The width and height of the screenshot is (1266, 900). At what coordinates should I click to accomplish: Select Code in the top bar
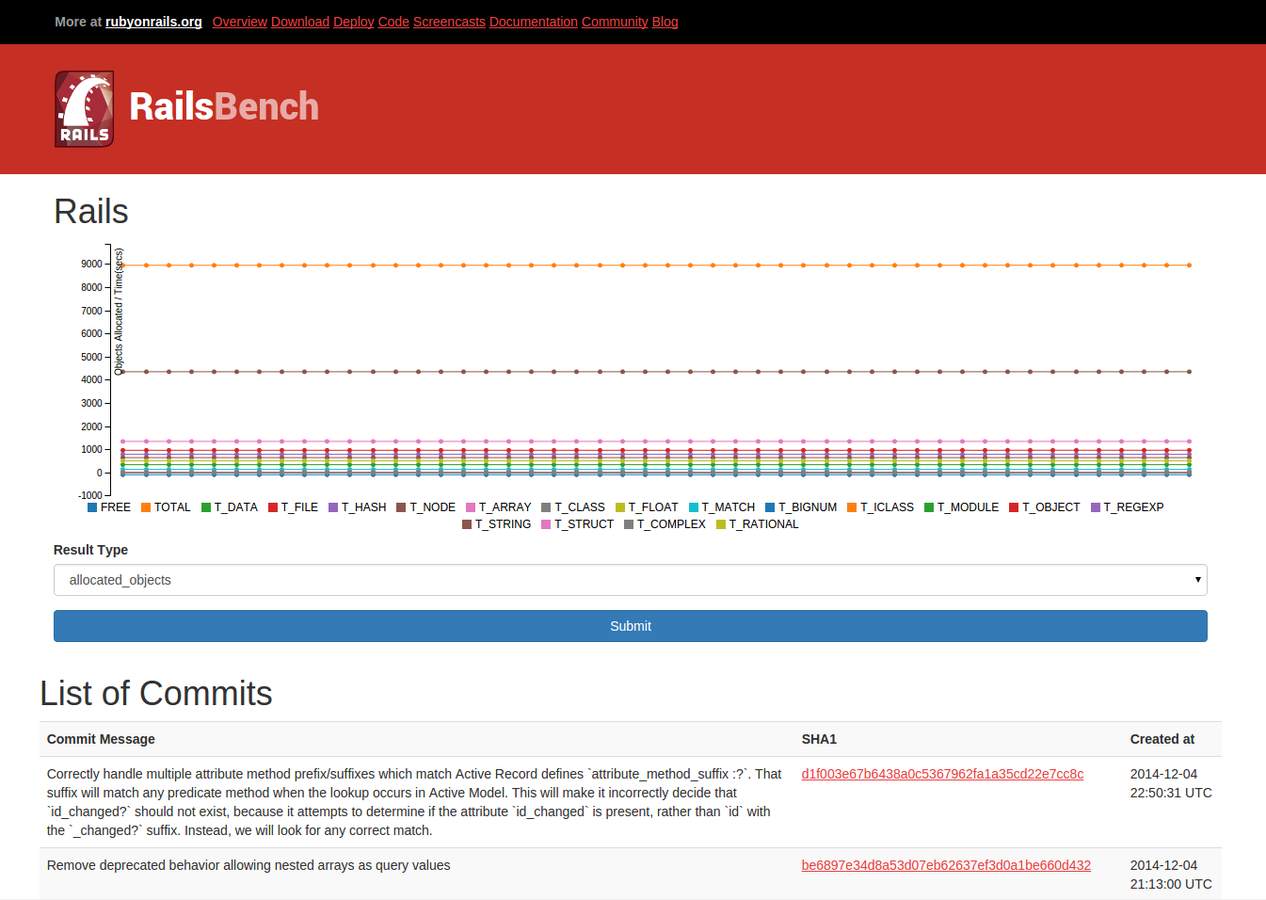pyautogui.click(x=394, y=21)
